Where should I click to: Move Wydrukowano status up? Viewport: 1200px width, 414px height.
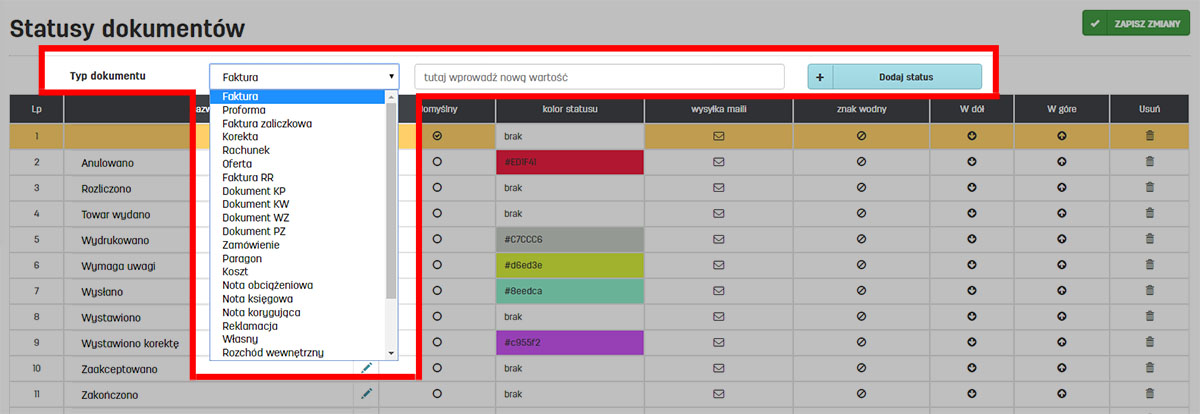(1061, 239)
